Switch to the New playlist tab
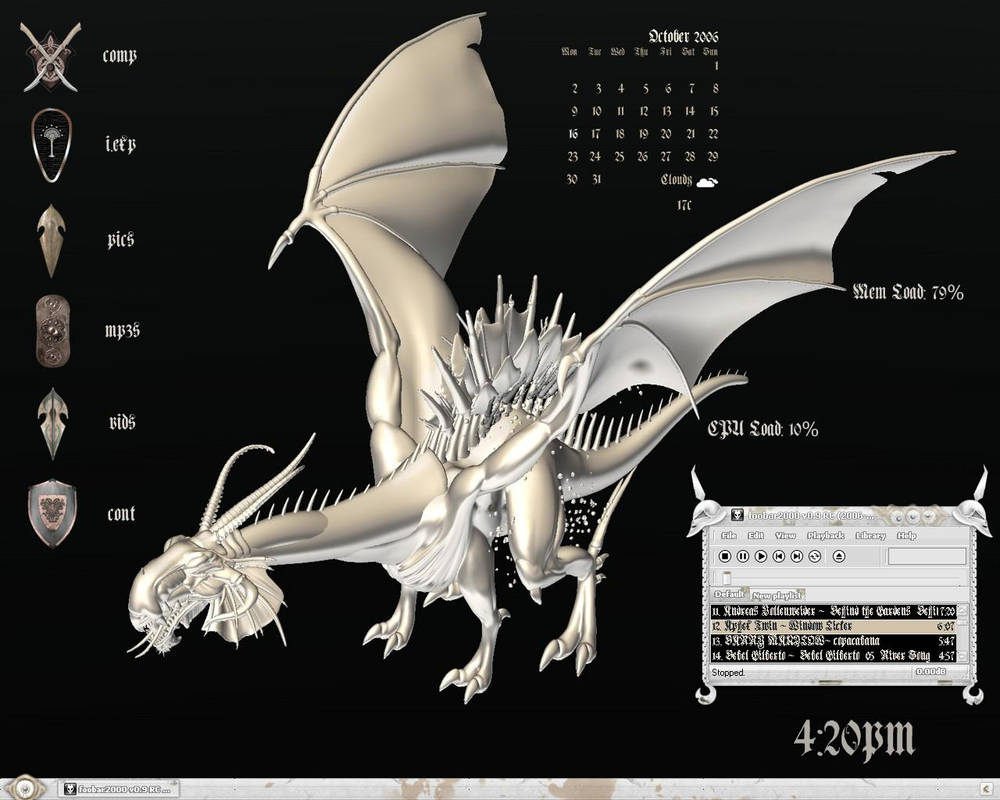This screenshot has width=1000, height=800. [x=777, y=596]
